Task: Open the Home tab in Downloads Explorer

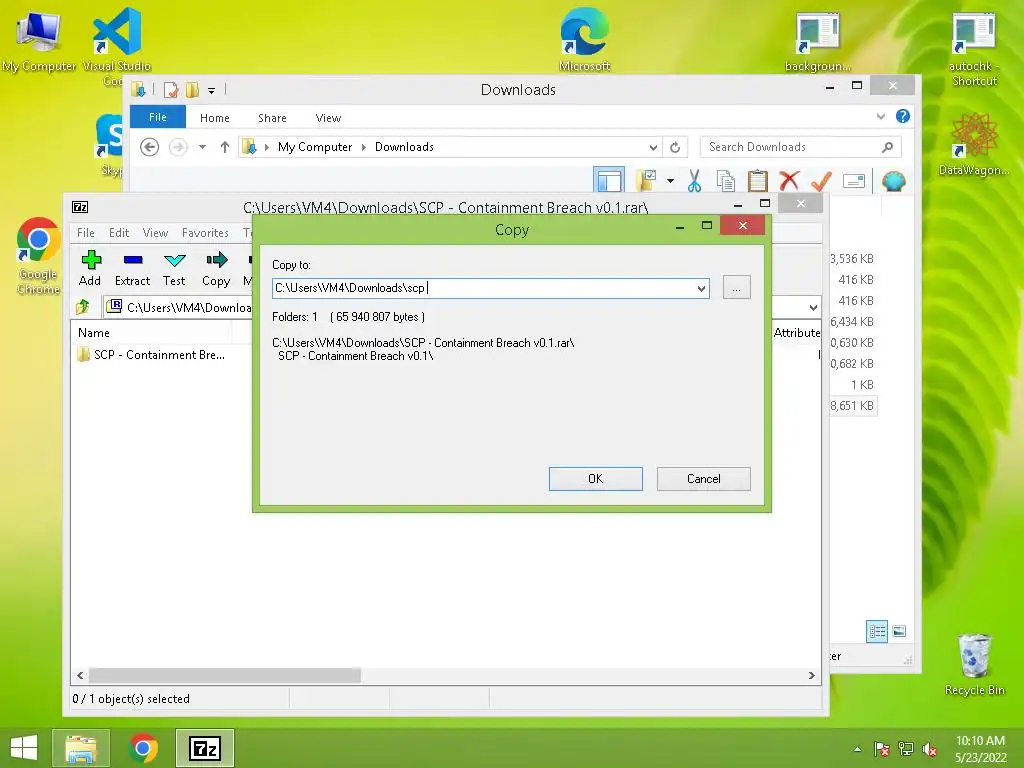Action: pos(215,118)
